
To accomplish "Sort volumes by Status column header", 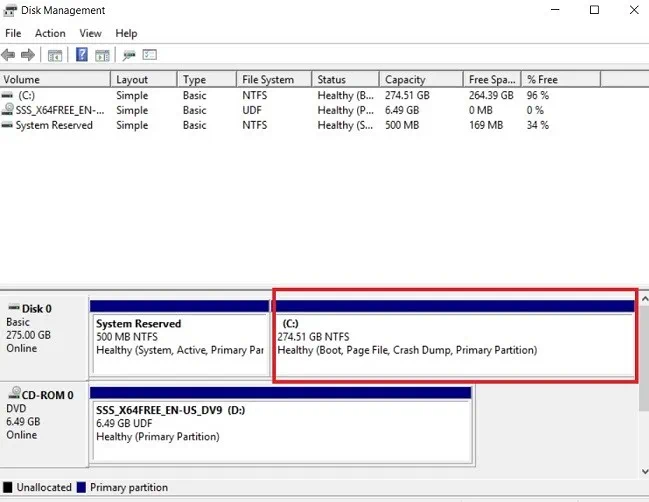I will tap(331, 80).
